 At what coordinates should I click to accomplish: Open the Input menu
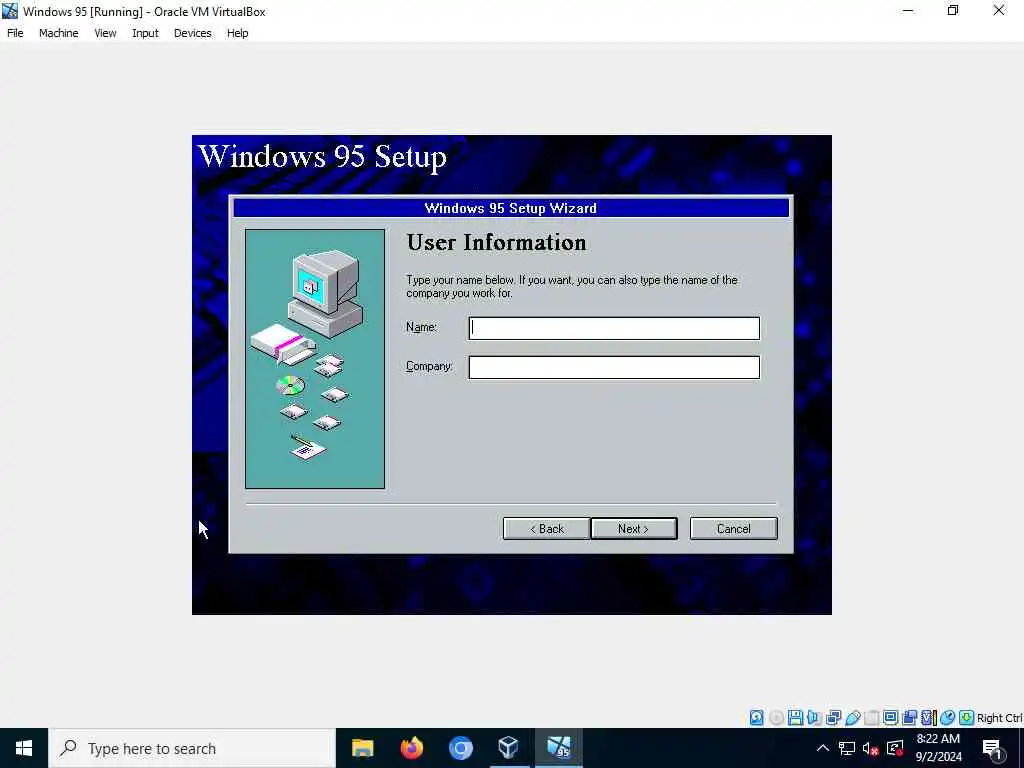(x=145, y=33)
